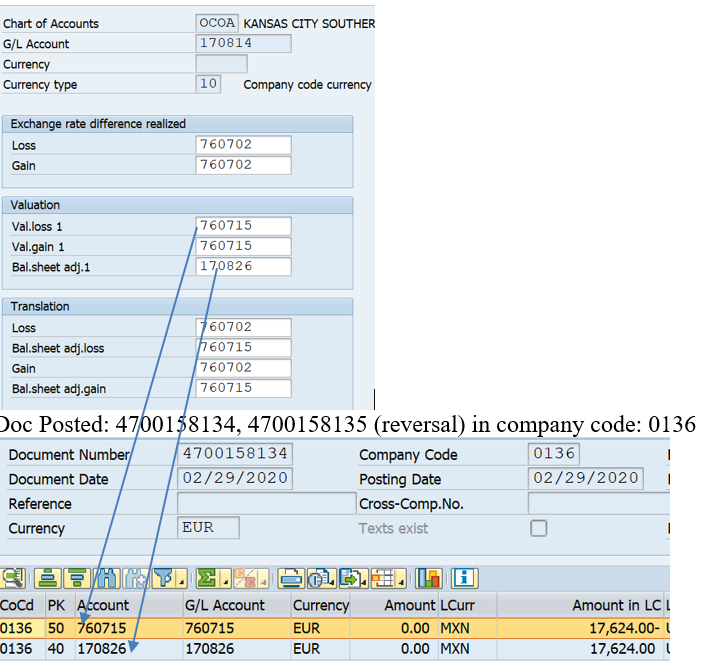The image size is (711, 661).
Task: Click the G/L Account column header
Action: [225, 605]
